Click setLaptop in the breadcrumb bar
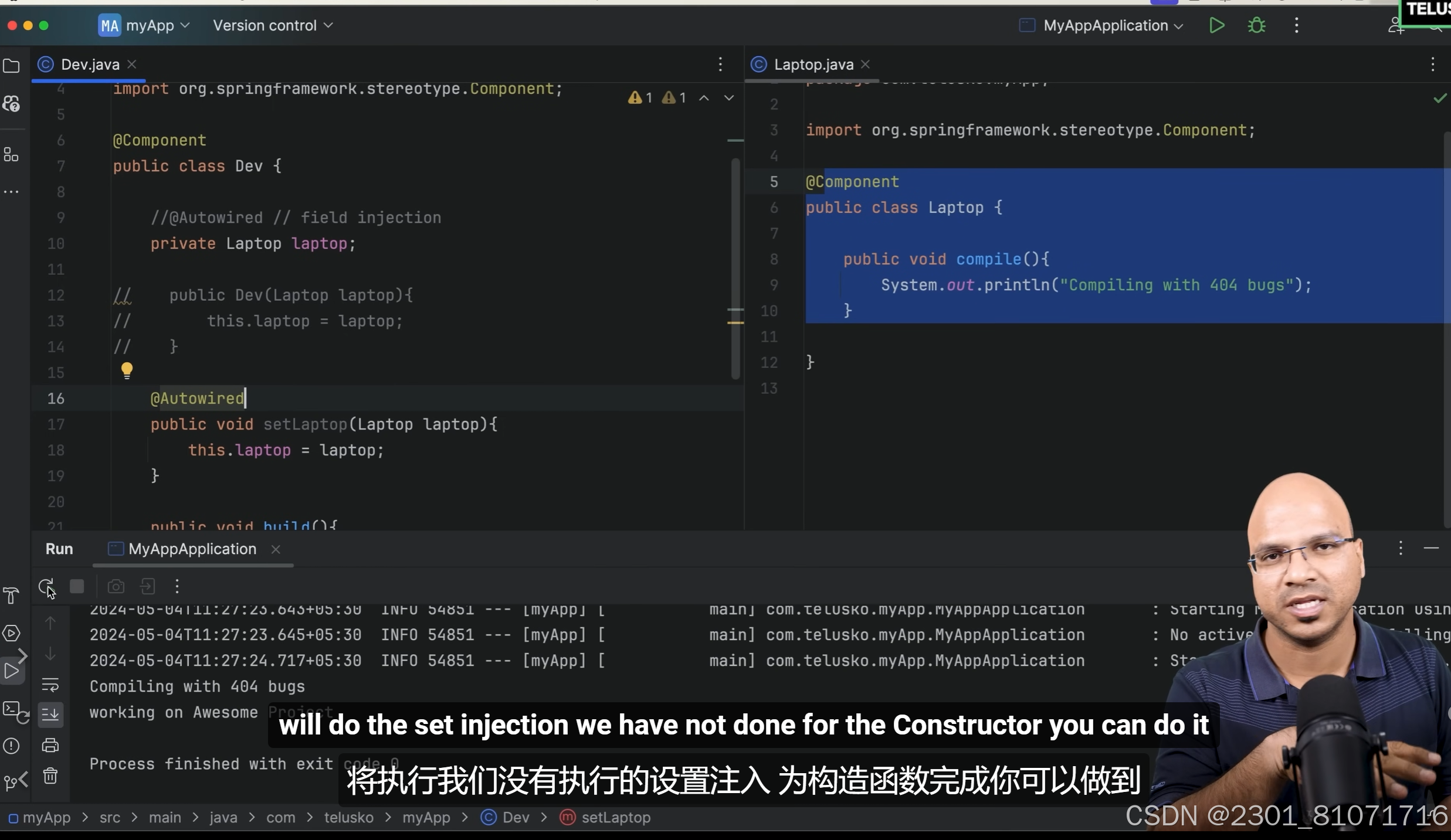This screenshot has height=840, width=1451. click(x=615, y=818)
